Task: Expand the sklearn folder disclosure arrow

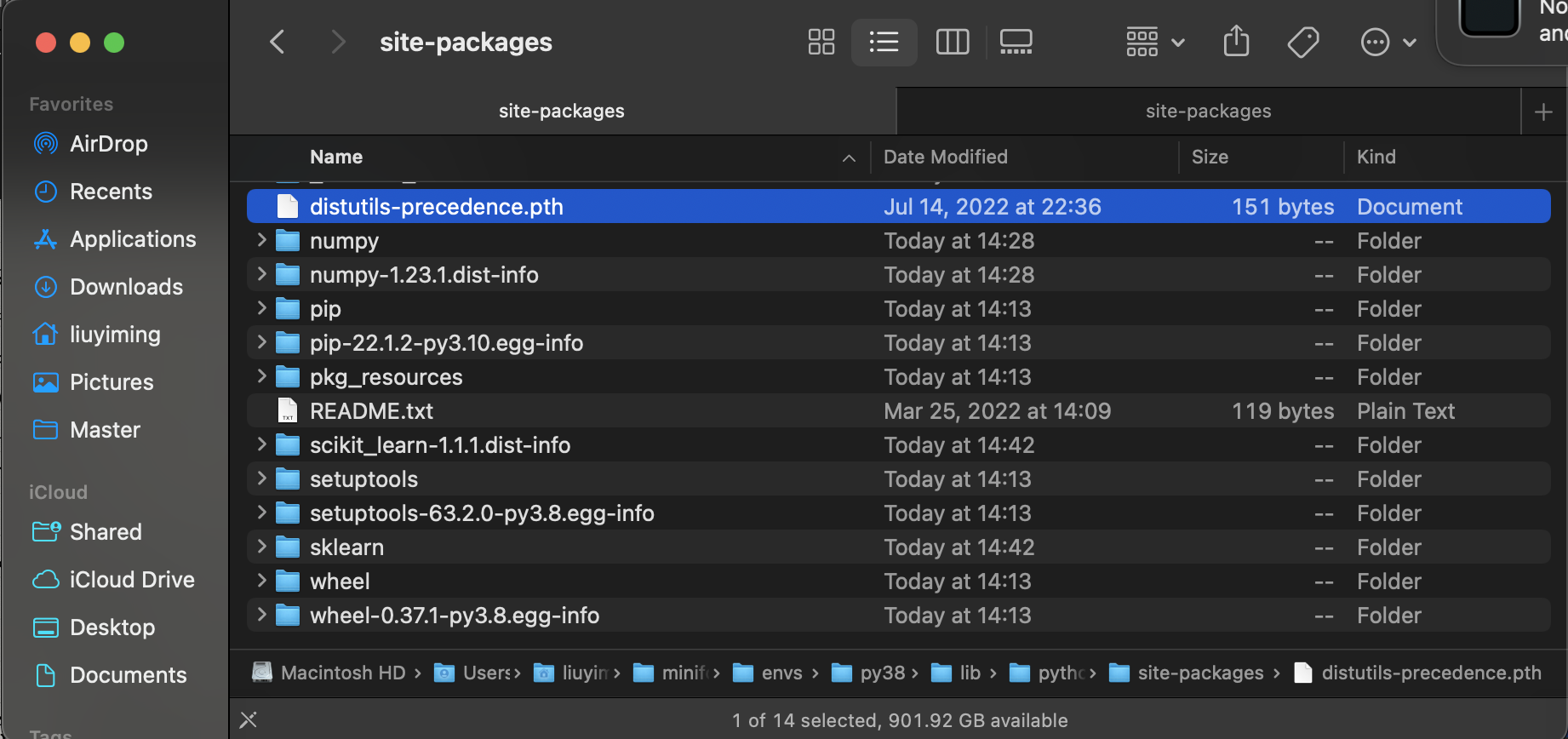Action: coord(262,547)
